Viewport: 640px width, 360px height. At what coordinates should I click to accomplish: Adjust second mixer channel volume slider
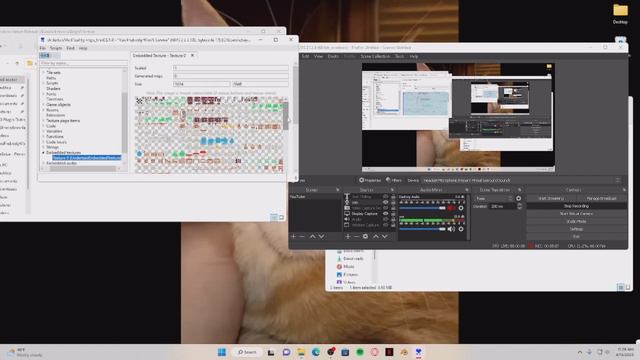click(x=422, y=229)
